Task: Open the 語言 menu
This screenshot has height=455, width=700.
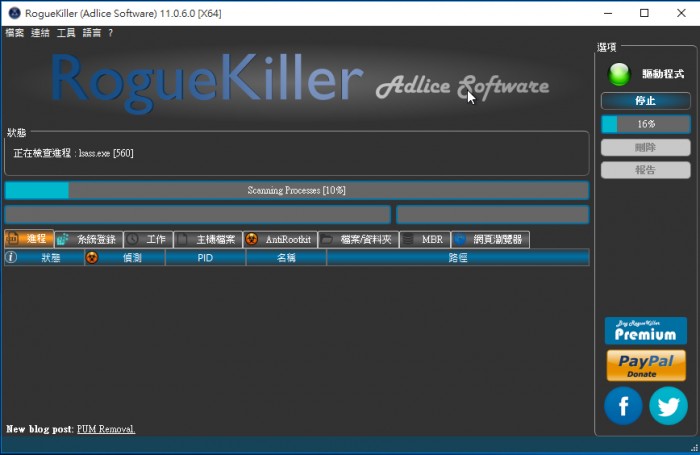Action: (x=92, y=33)
